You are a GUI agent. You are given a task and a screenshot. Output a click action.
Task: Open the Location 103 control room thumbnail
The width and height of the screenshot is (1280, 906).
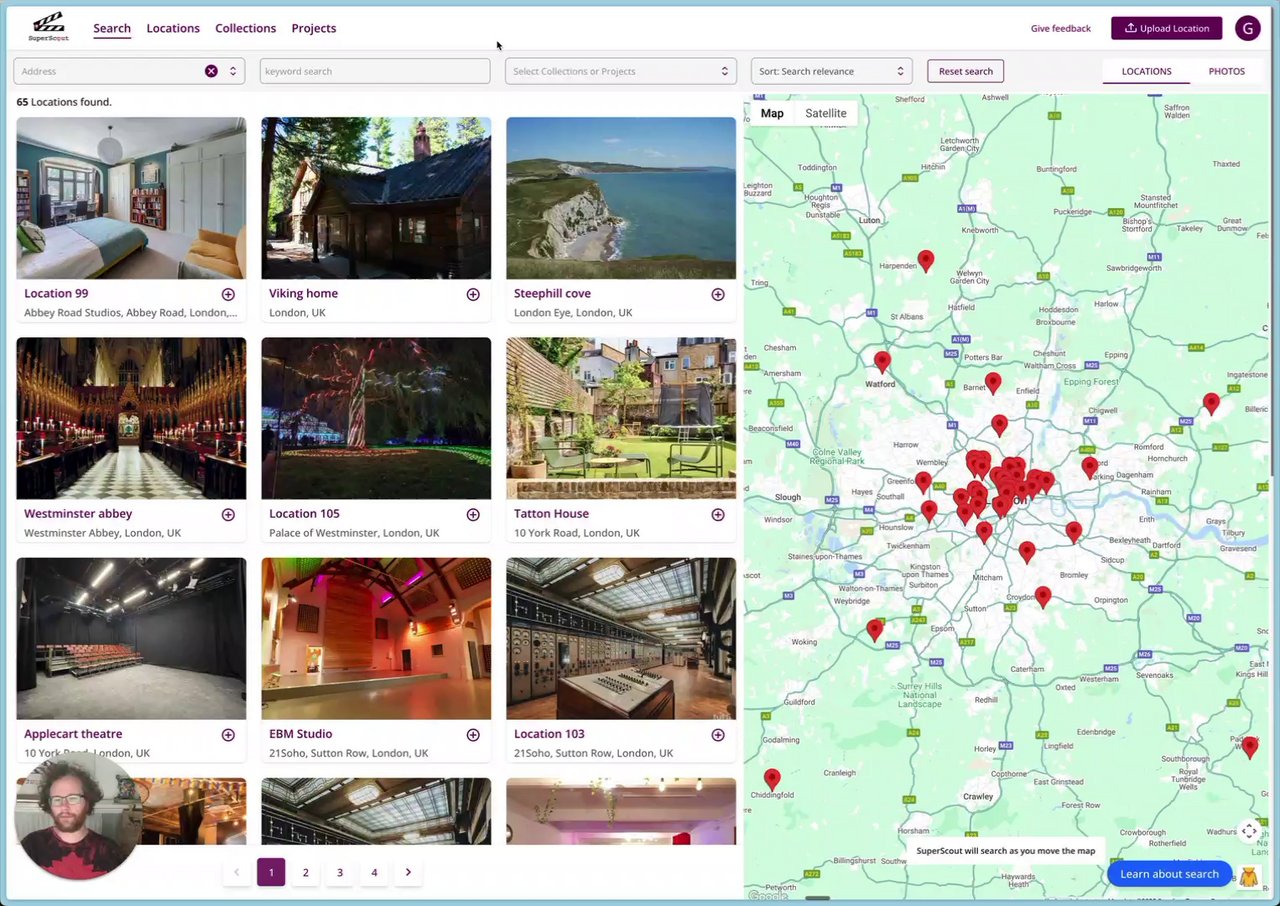pos(621,638)
